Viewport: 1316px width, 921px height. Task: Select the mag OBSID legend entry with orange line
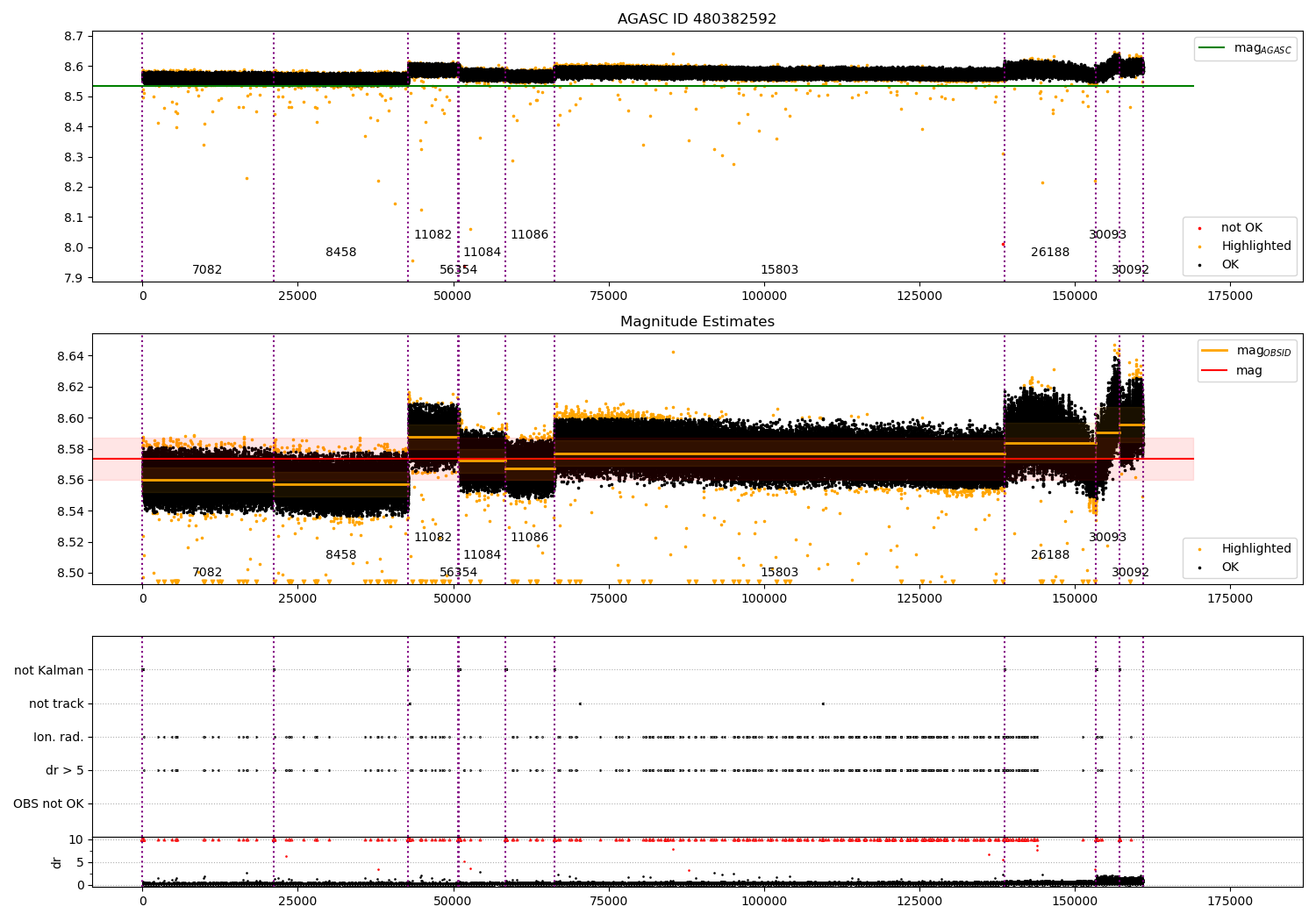(x=1246, y=351)
